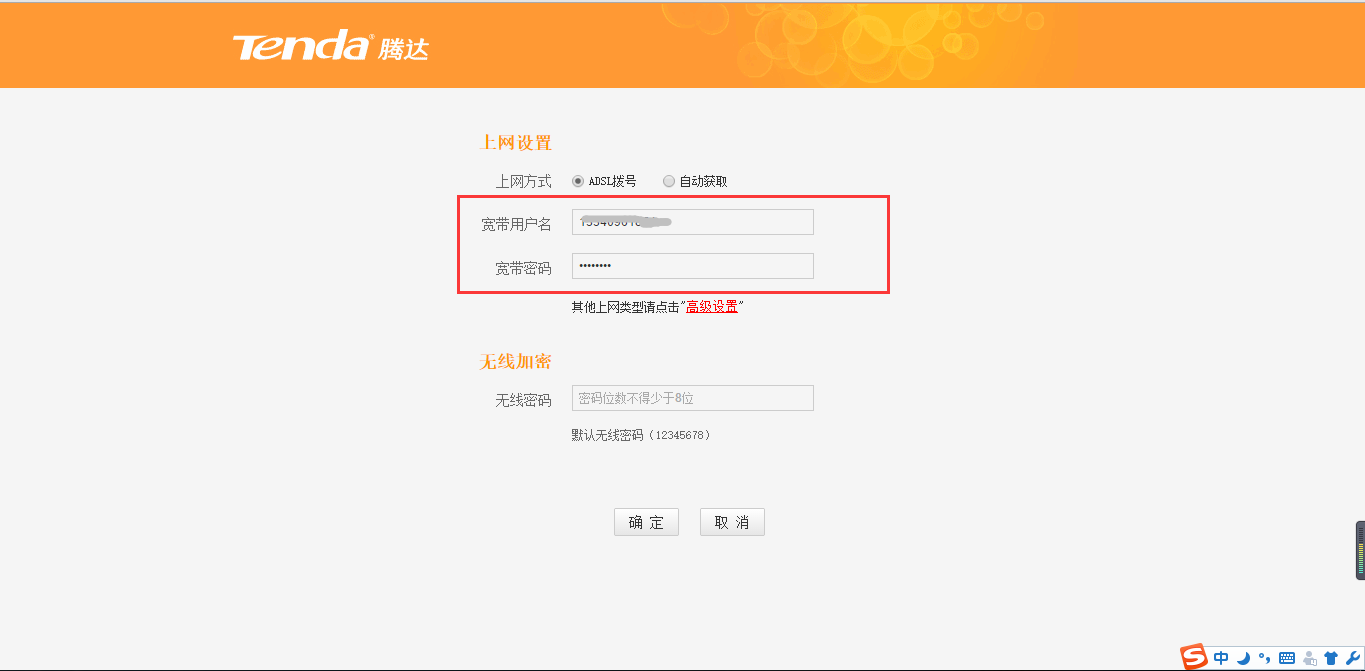Screen dimensions: 1365x671
Task: Click the Sogou S logo icon
Action: point(1194,657)
